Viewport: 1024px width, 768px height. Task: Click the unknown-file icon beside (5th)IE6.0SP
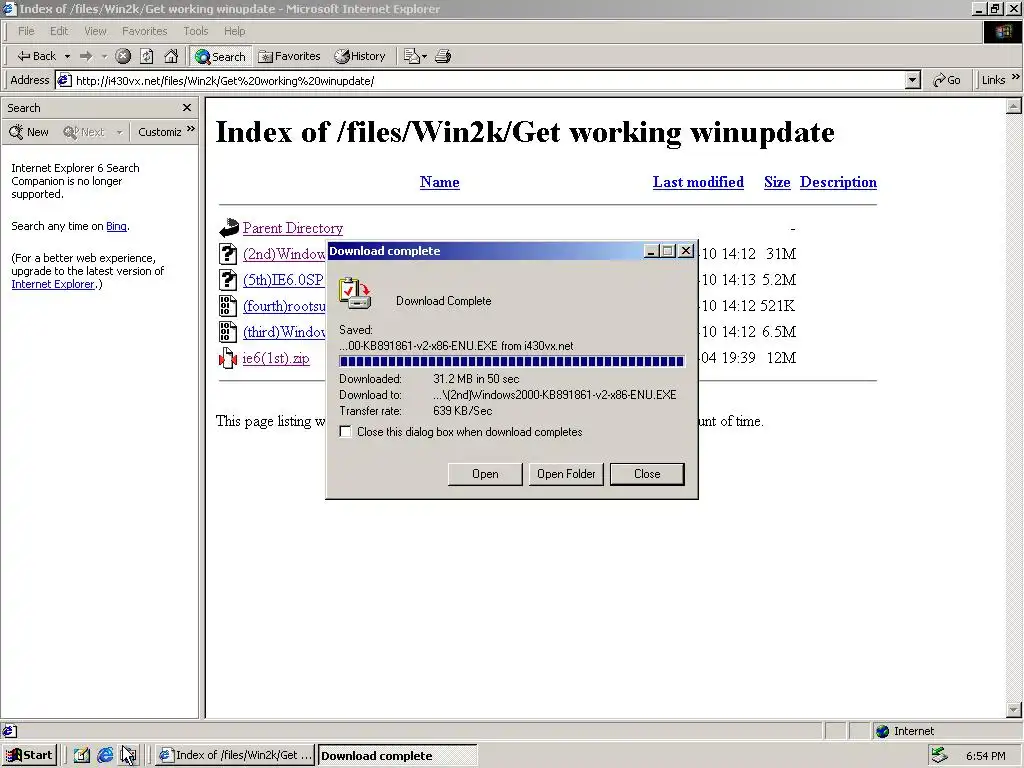point(227,280)
